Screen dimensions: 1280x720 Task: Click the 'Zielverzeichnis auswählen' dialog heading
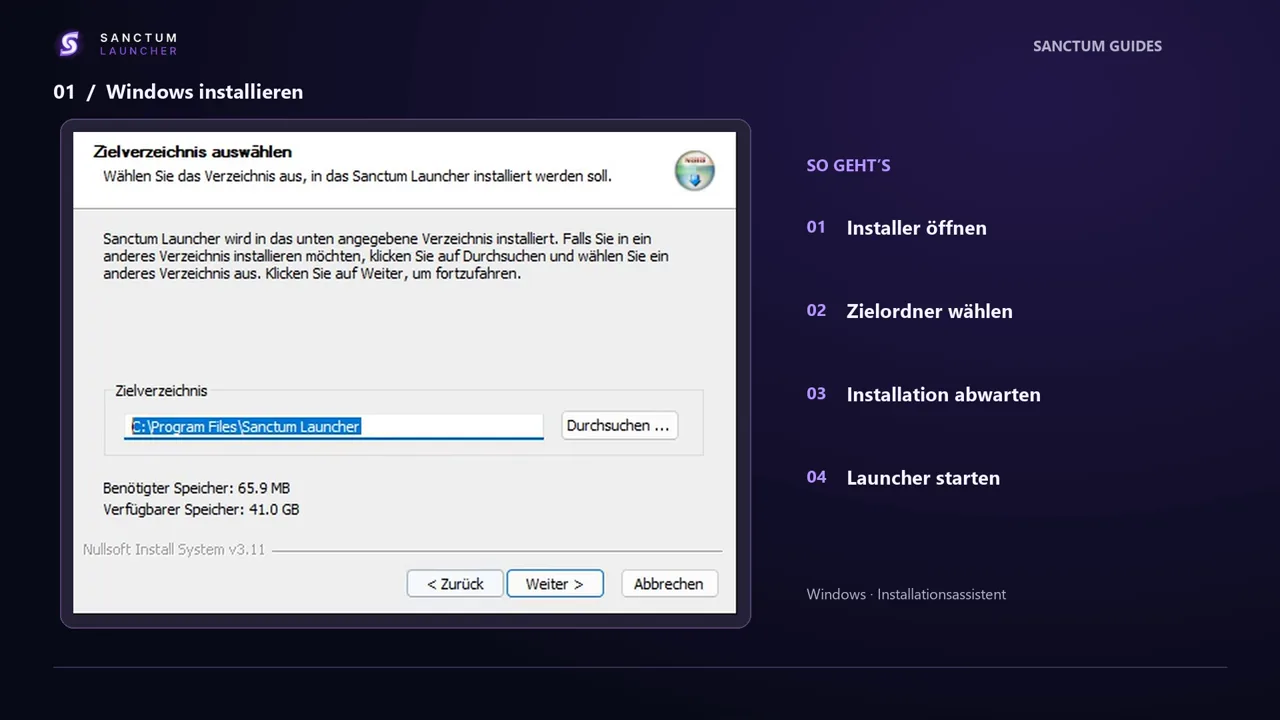(193, 152)
